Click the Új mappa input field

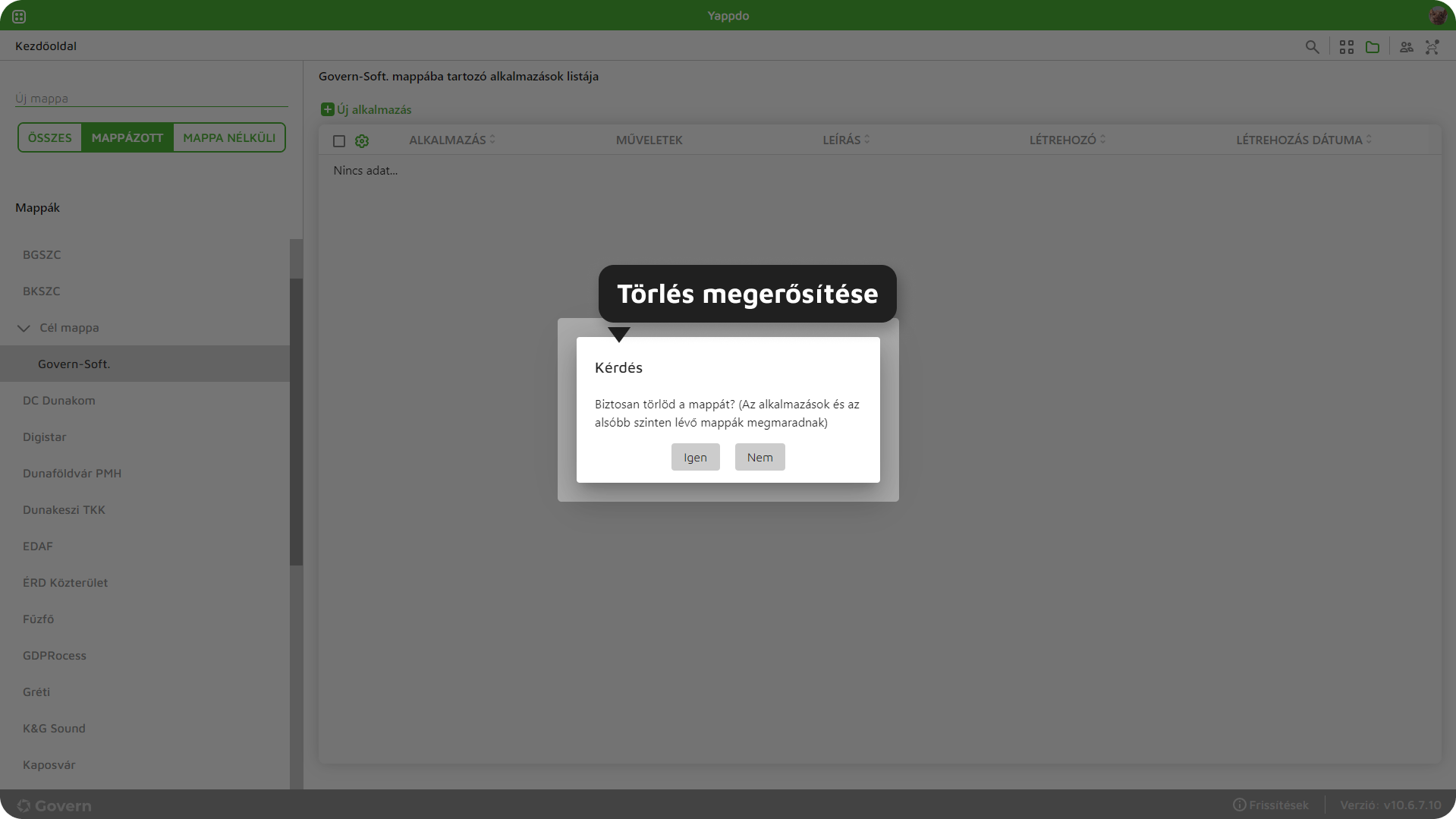click(151, 98)
